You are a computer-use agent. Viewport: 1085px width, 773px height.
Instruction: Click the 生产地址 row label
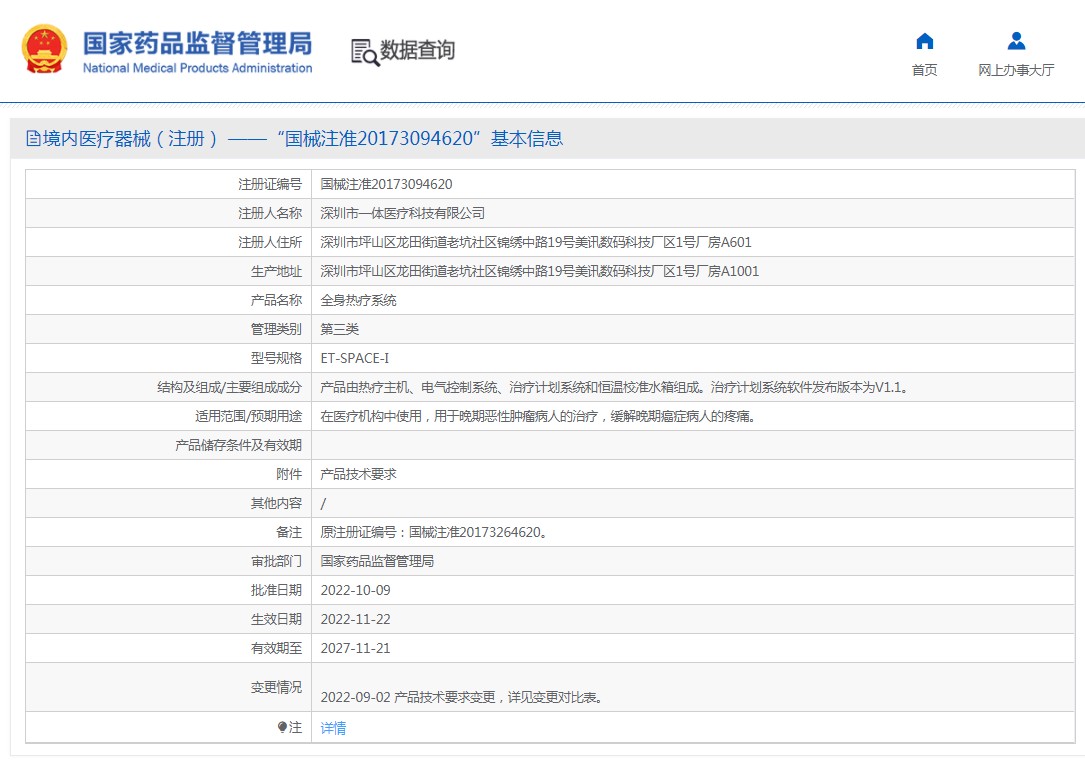[276, 271]
